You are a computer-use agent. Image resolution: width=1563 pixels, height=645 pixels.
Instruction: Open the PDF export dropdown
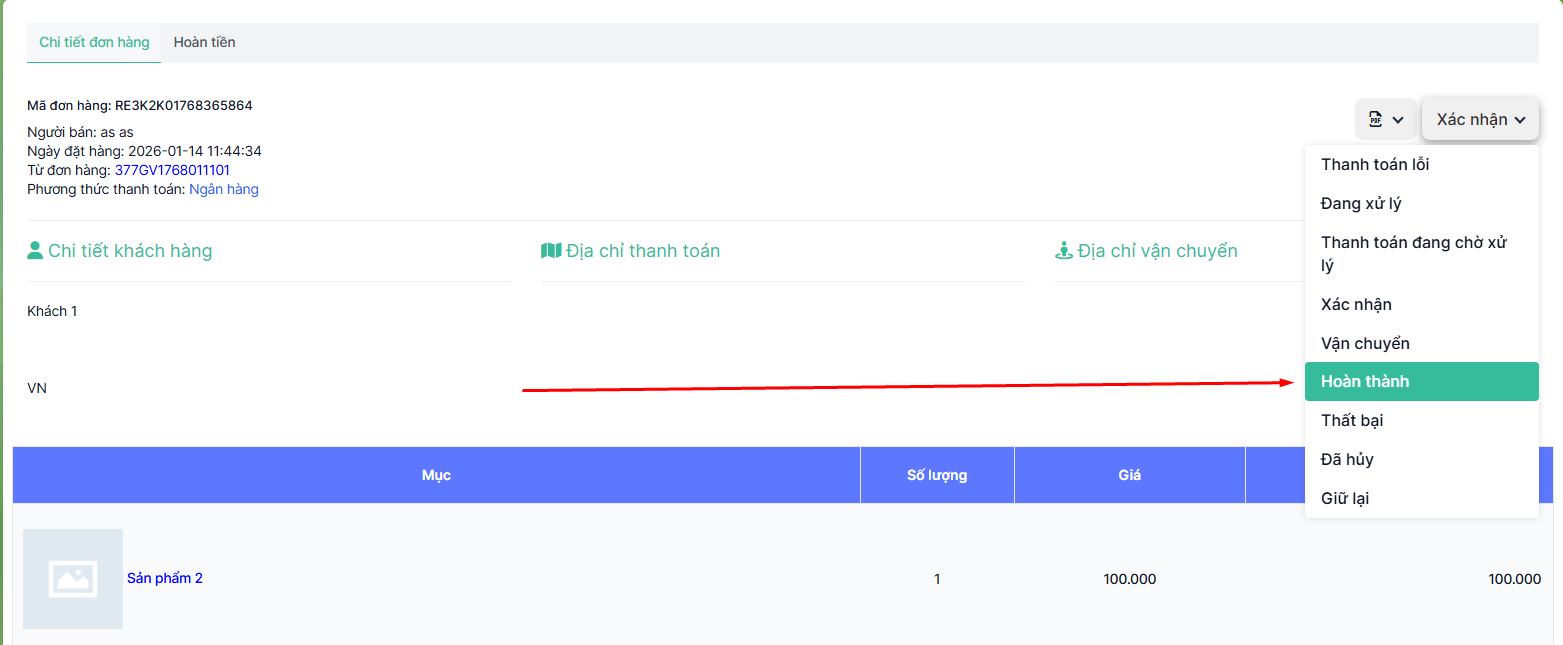point(1385,120)
